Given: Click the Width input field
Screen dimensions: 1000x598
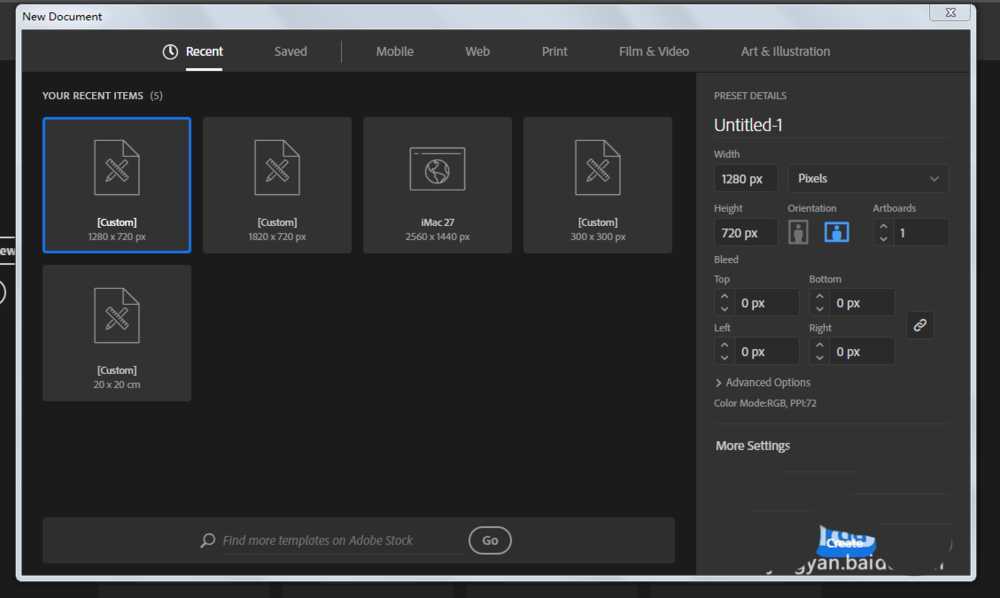Looking at the screenshot, I should click(x=745, y=179).
